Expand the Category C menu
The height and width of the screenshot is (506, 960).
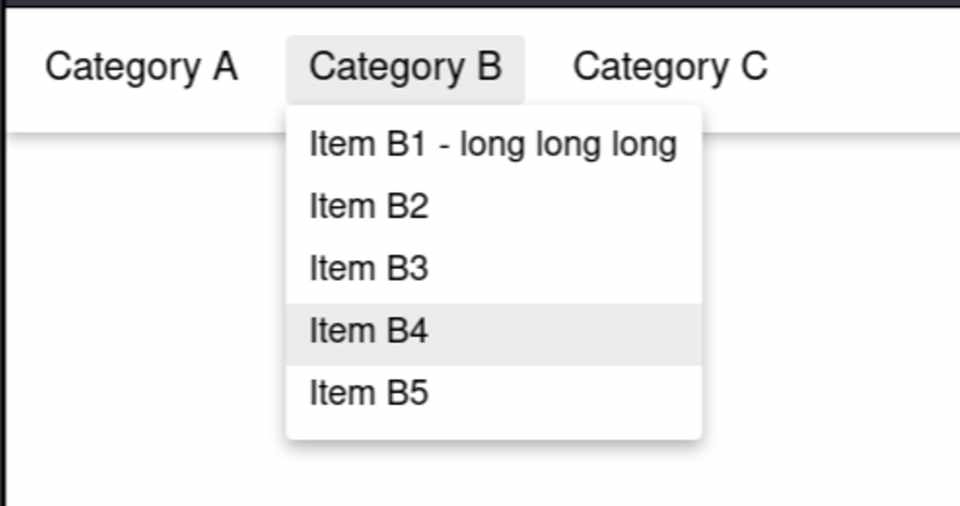pos(670,68)
